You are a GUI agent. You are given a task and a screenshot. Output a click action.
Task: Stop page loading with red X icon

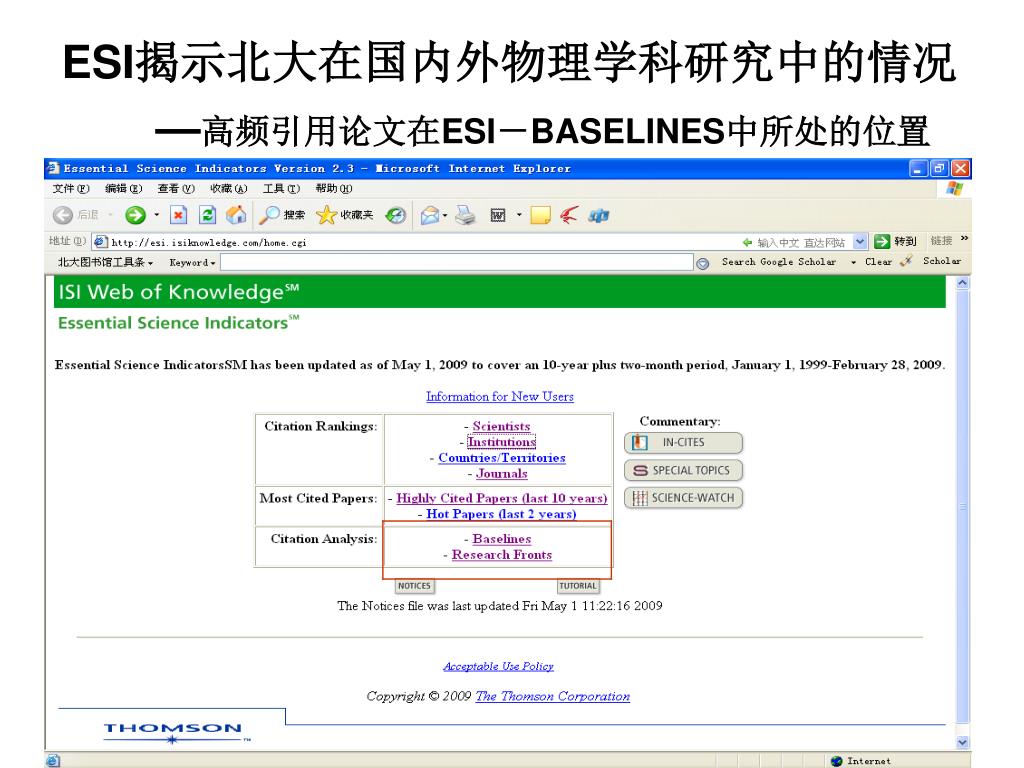coord(178,215)
